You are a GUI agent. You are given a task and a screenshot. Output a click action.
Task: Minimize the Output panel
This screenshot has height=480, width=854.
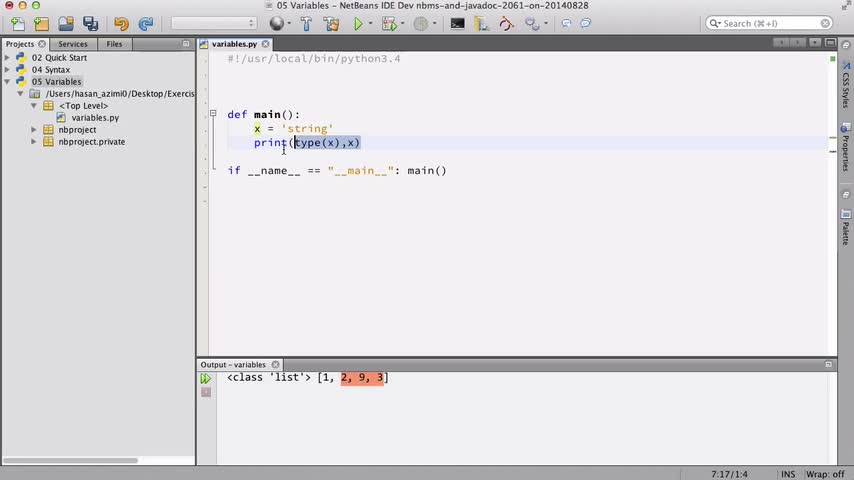828,364
